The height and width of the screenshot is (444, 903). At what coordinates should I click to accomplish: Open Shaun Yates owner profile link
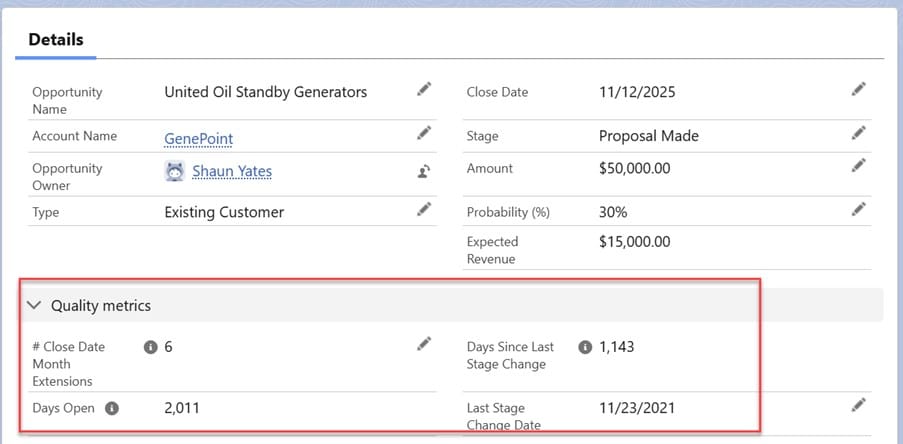[231, 171]
